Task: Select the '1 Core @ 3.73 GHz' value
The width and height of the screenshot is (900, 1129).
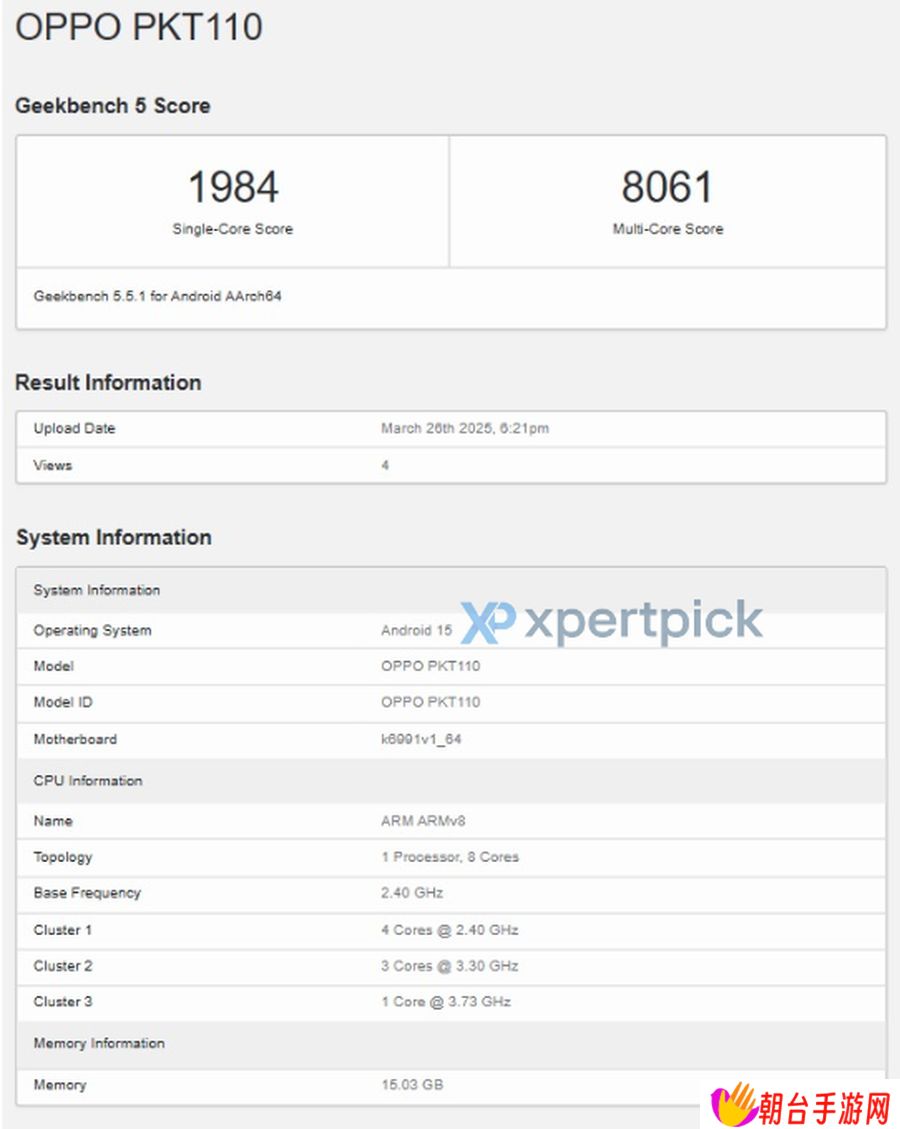Action: tap(446, 1002)
